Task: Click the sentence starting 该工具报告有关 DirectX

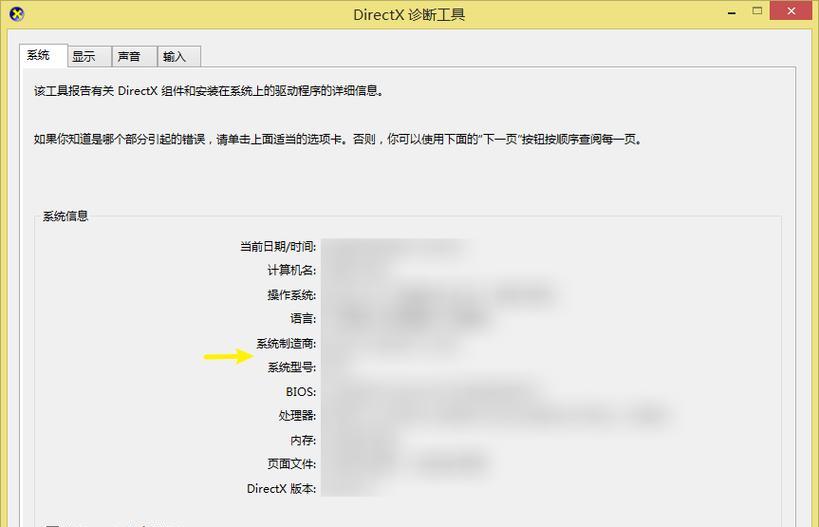Action: pos(209,91)
